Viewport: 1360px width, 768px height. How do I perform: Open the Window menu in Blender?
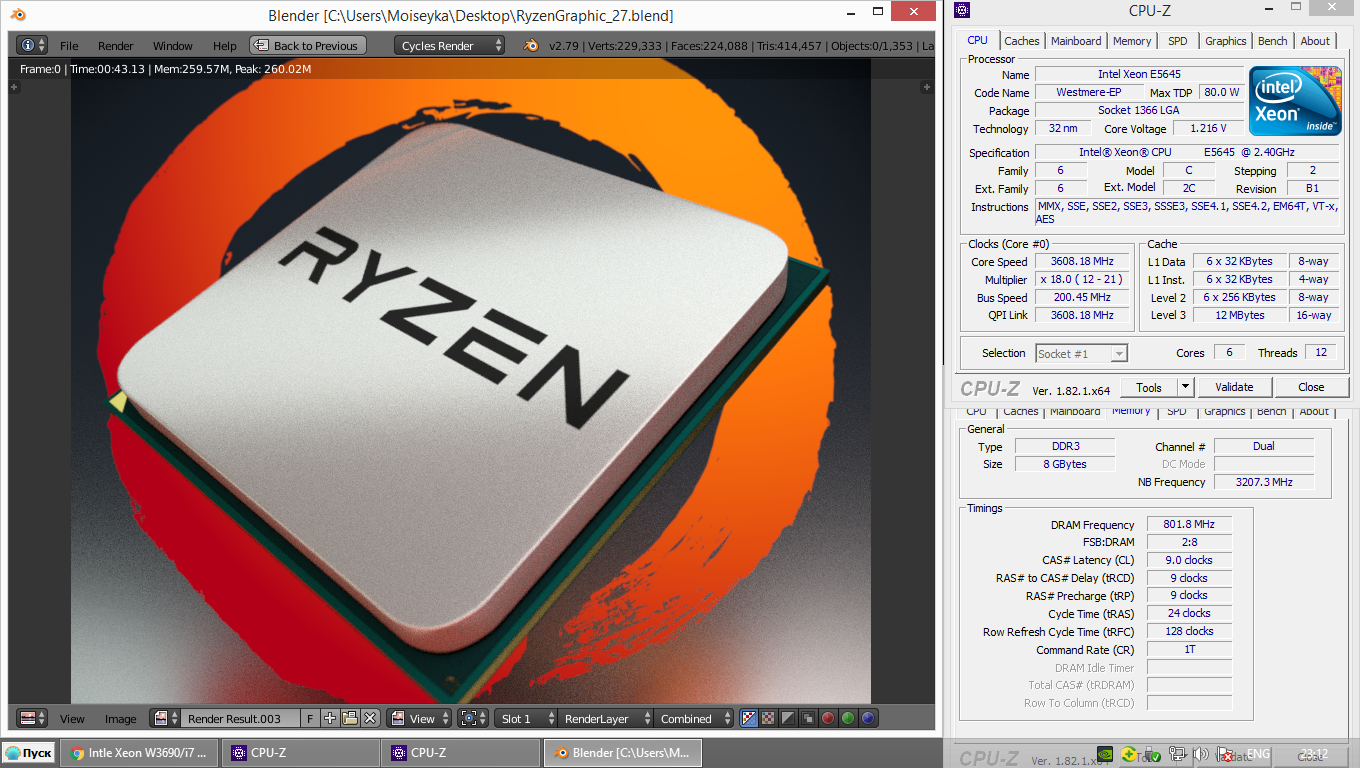(x=173, y=46)
